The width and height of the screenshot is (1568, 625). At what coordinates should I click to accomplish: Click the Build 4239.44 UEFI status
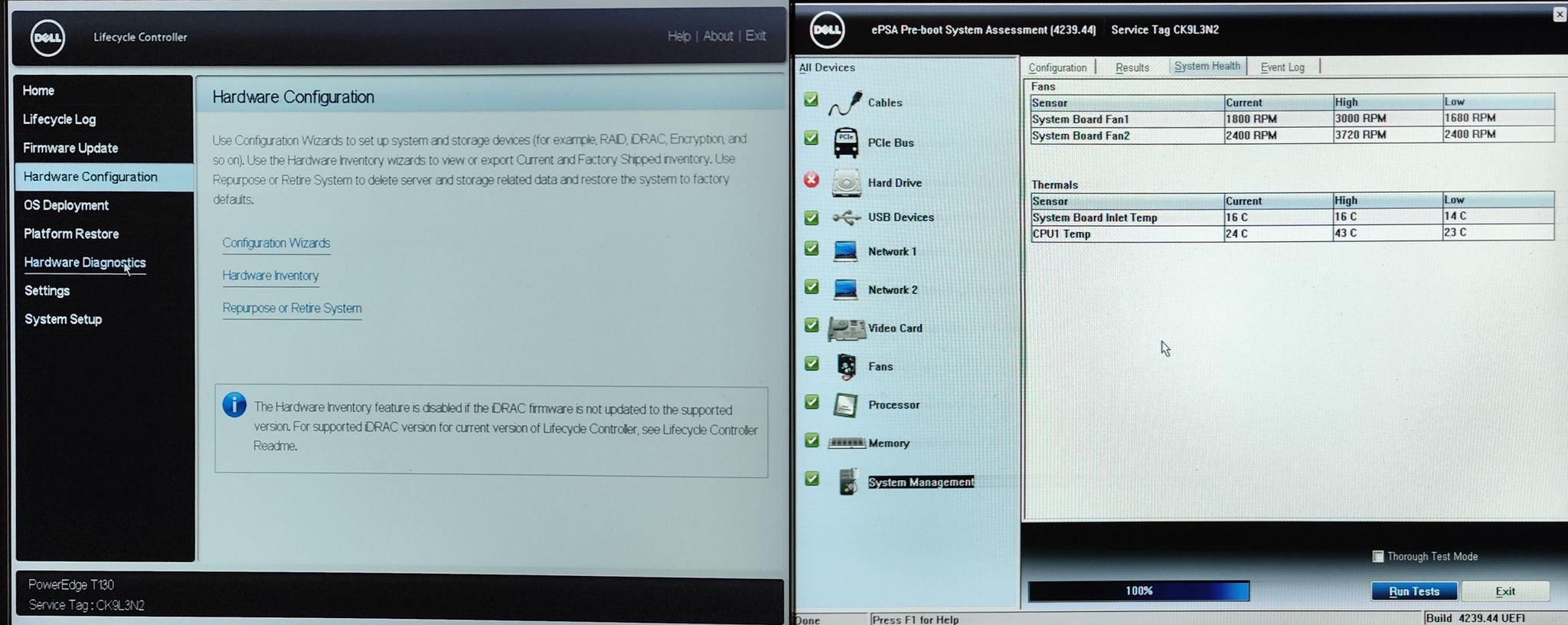coord(1475,618)
